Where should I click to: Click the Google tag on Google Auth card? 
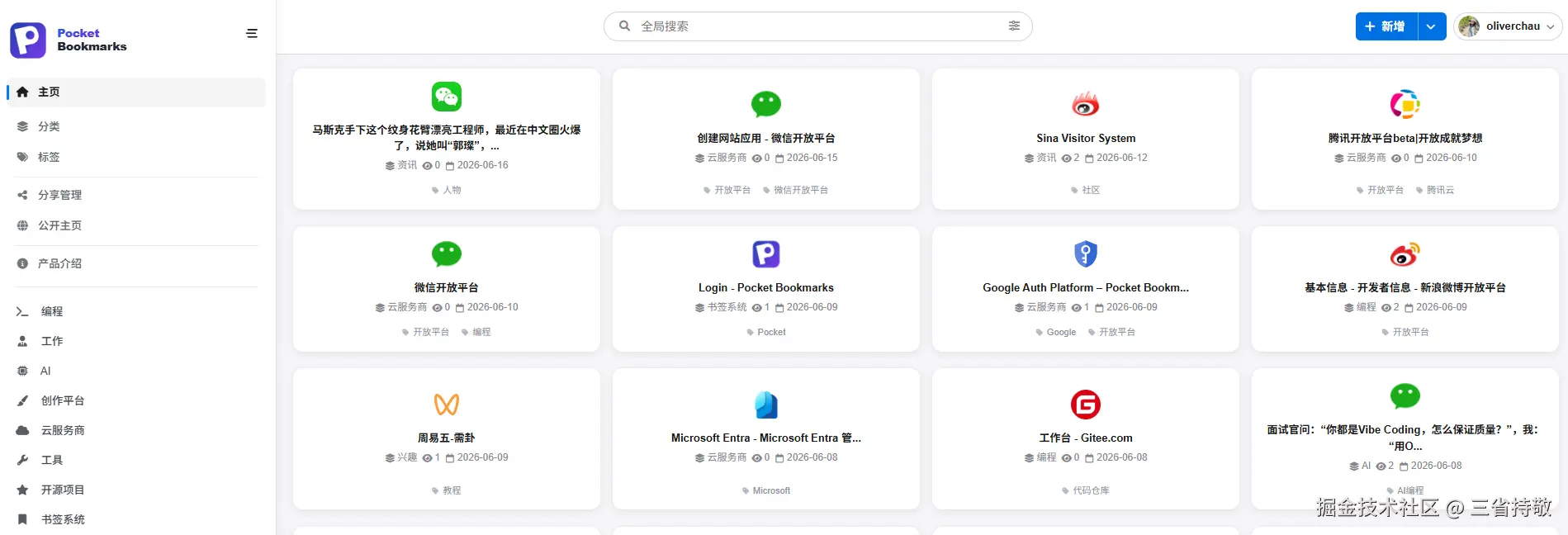[1056, 332]
